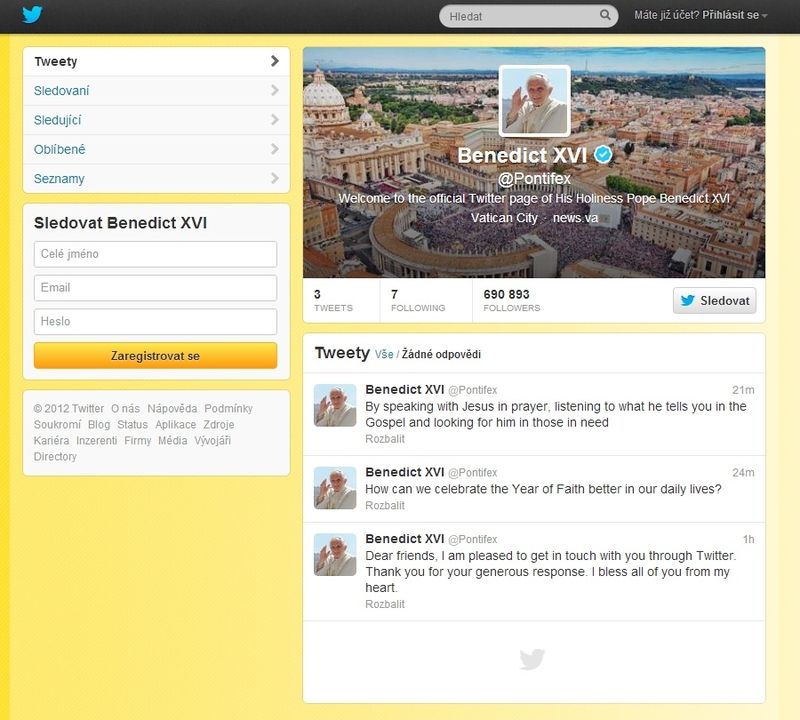This screenshot has width=800, height=720.
Task: Select the Vše tweets filter
Action: pyautogui.click(x=384, y=354)
